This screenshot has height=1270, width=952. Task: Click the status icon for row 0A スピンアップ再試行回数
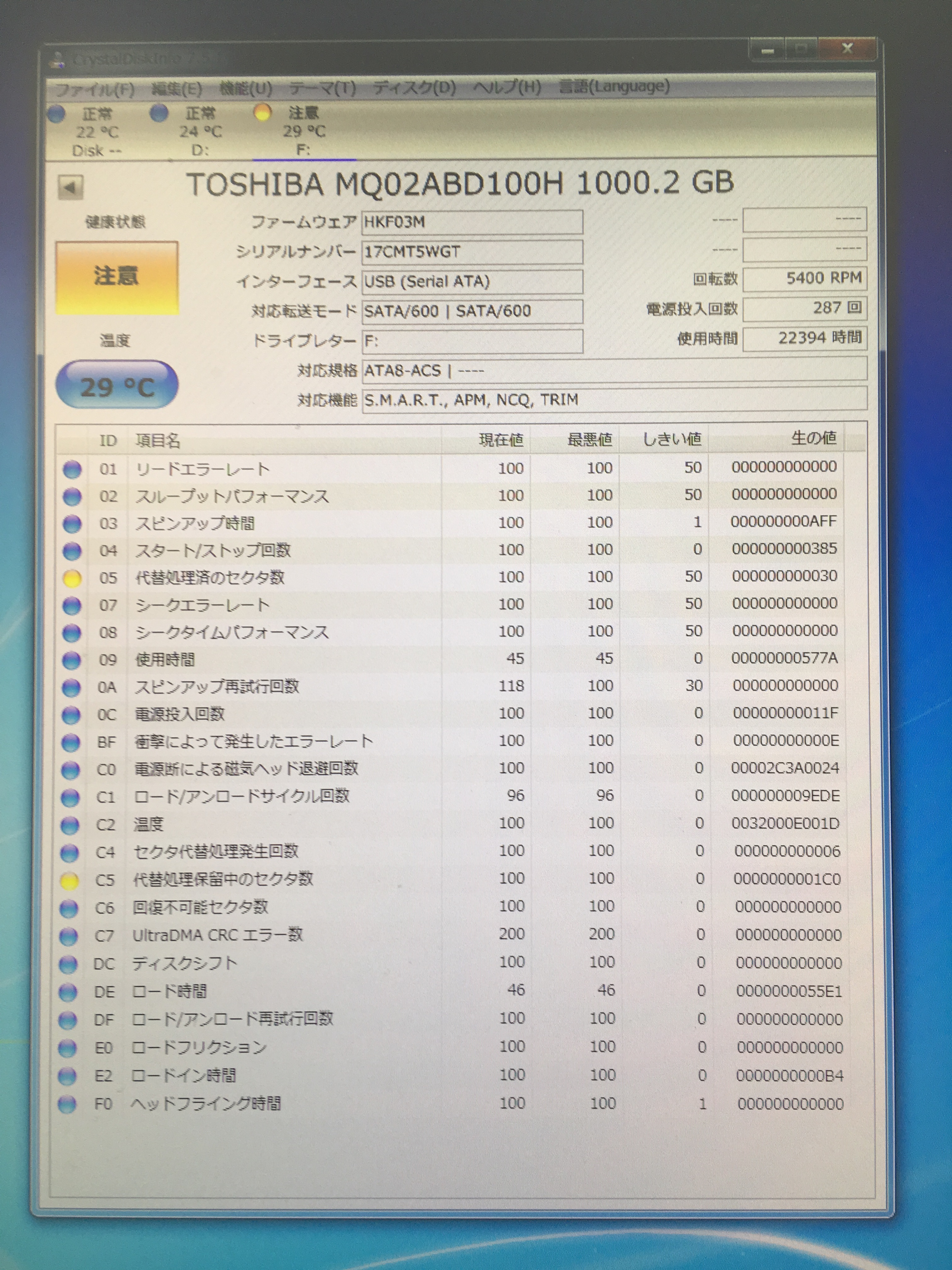tap(71, 687)
